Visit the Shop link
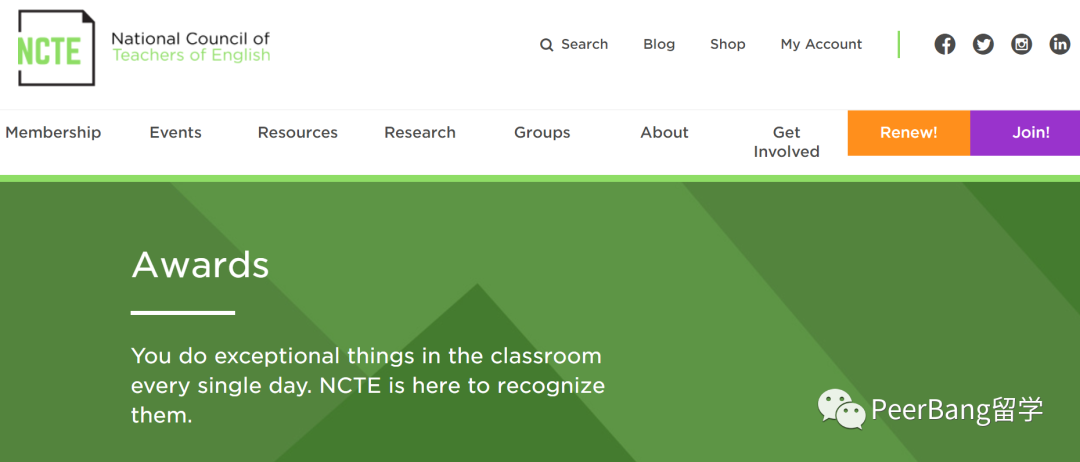Image resolution: width=1080 pixels, height=462 pixels. pos(727,44)
